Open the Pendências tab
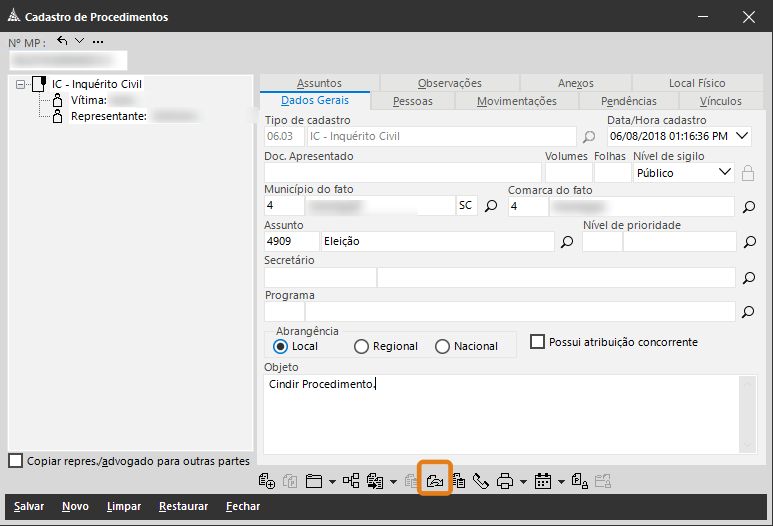Image resolution: width=773 pixels, height=526 pixels. 629,101
